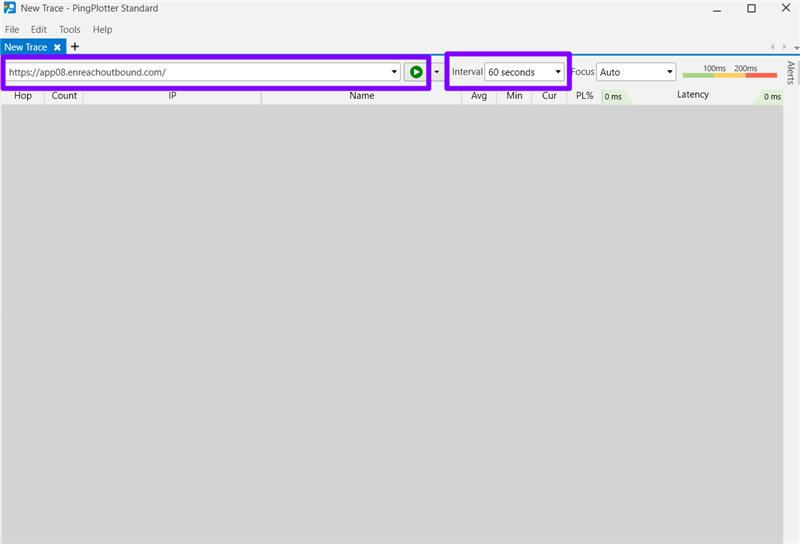Click the Avg column header
Screen dimensions: 800x544
click(x=479, y=95)
